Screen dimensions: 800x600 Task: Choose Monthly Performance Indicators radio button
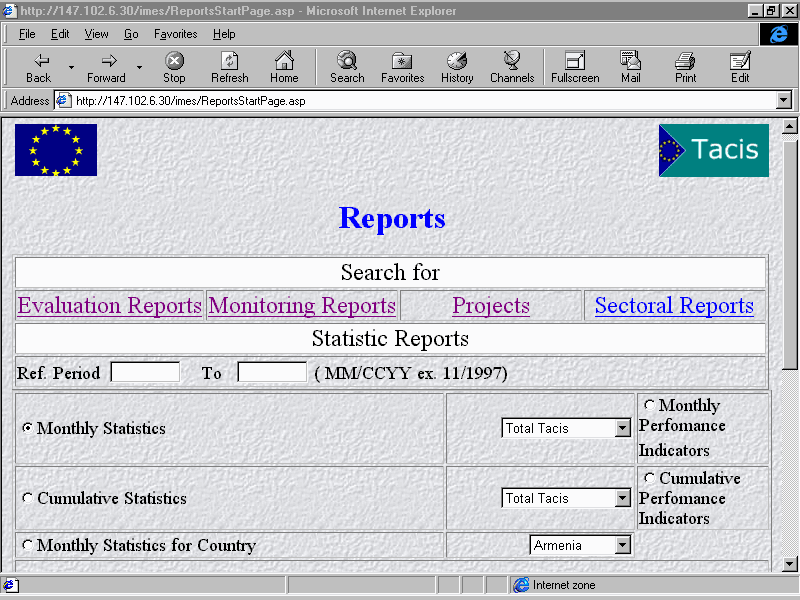(x=650, y=406)
